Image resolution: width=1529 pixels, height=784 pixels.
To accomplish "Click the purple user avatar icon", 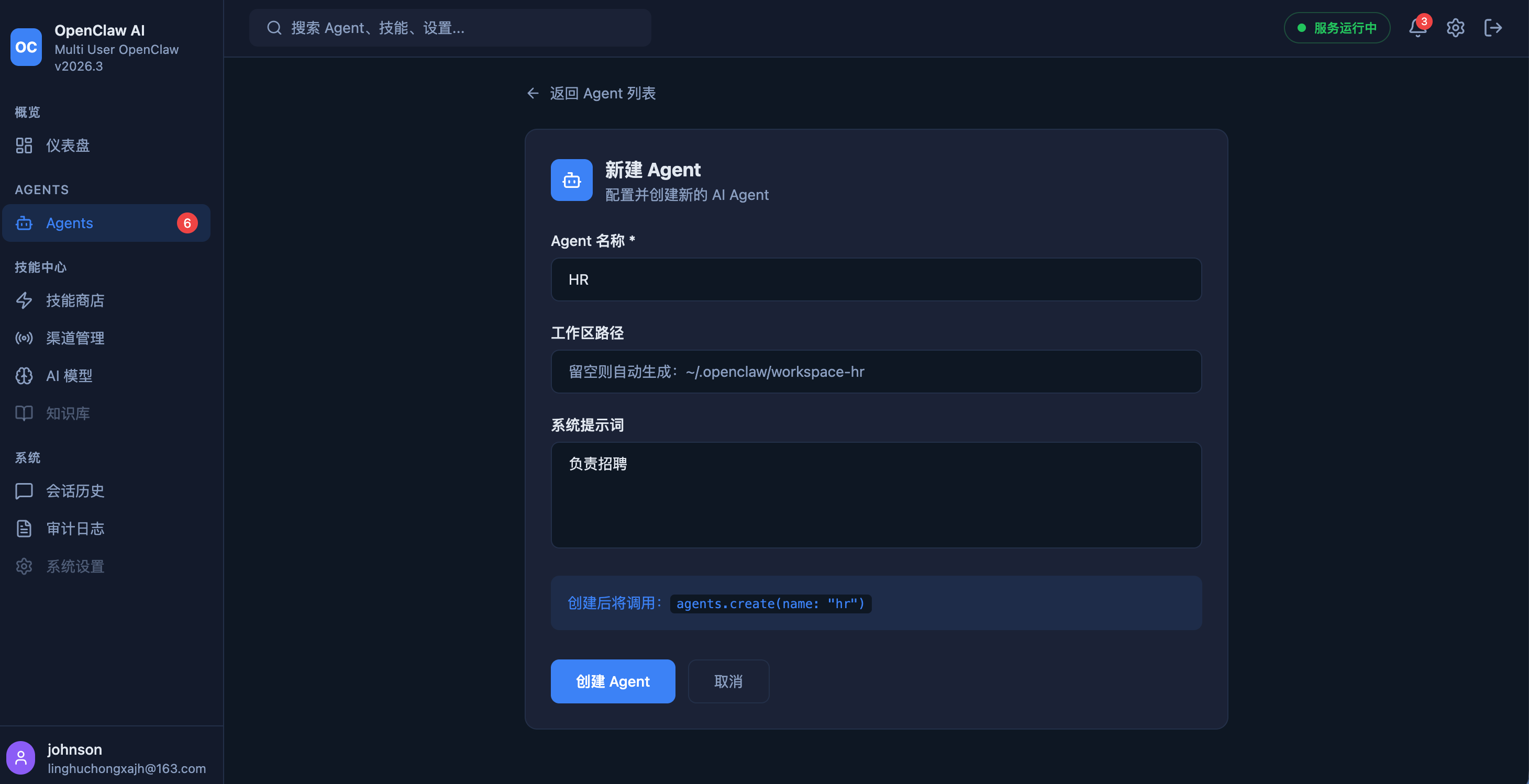I will click(x=21, y=757).
